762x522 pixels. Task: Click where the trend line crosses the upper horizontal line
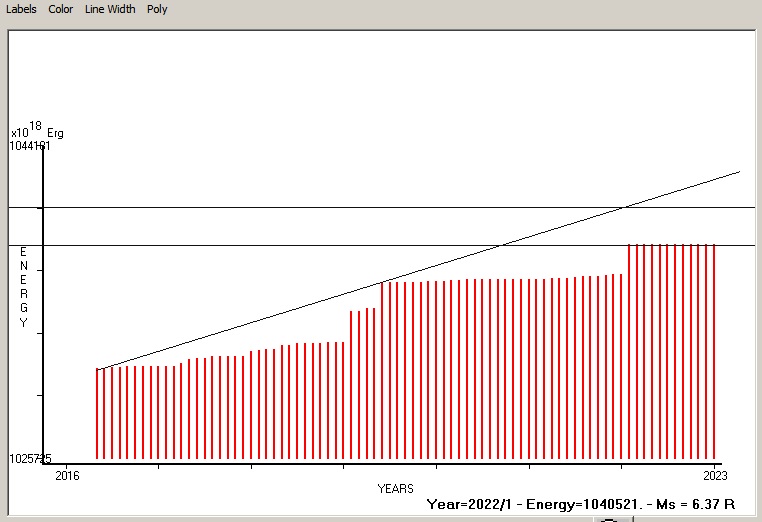coord(624,208)
